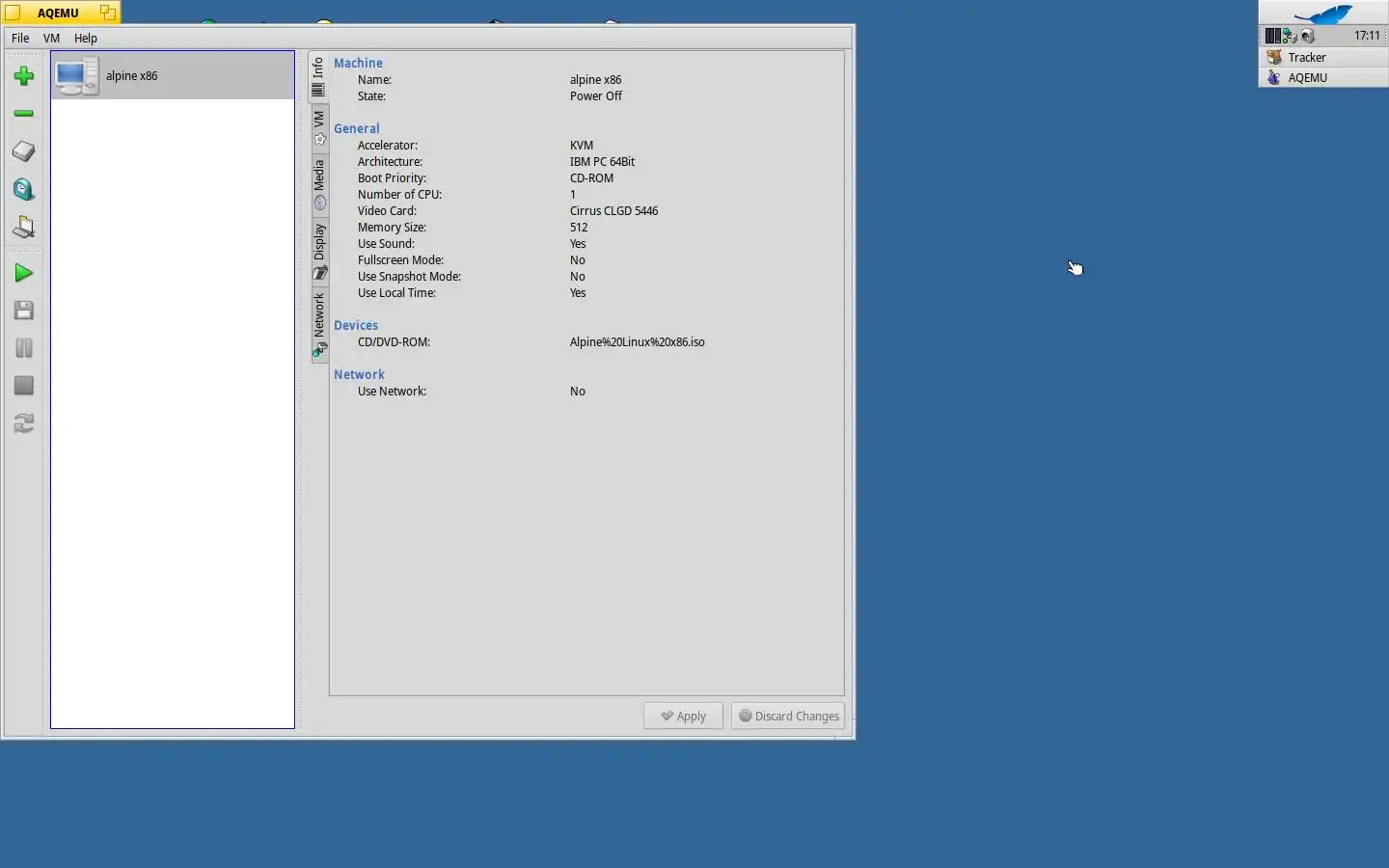Click the AQEMU window title tab
This screenshot has width=1389, height=868.
pyautogui.click(x=60, y=13)
